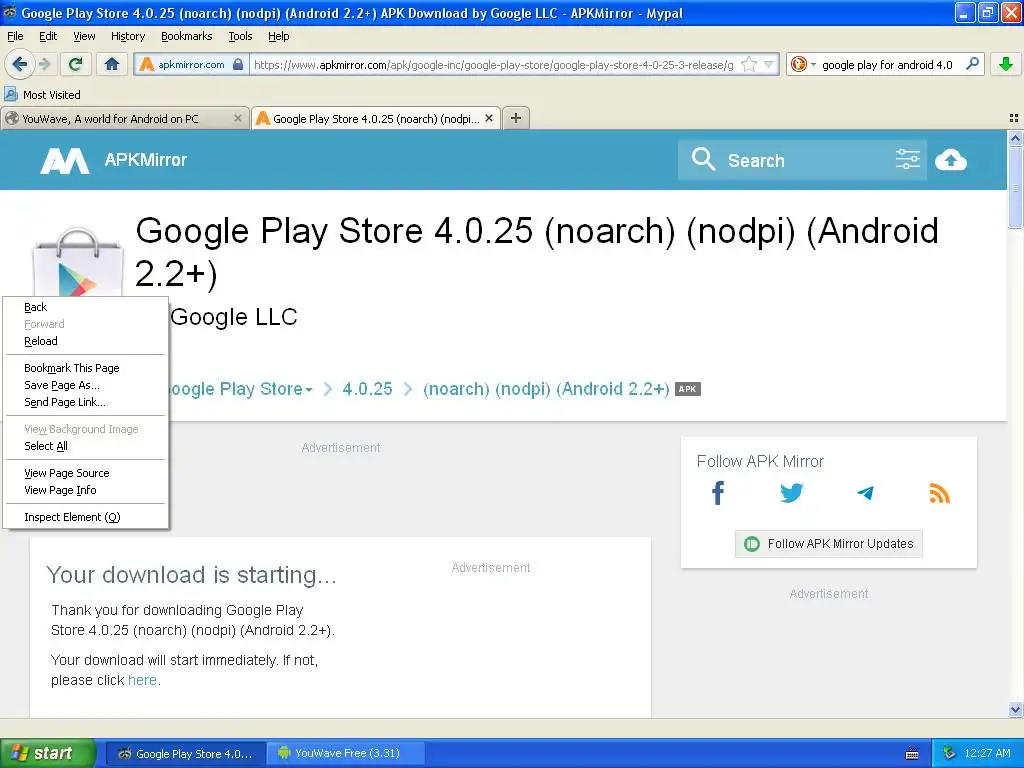
Task: Bookmark page with the star icon
Action: coord(749,64)
